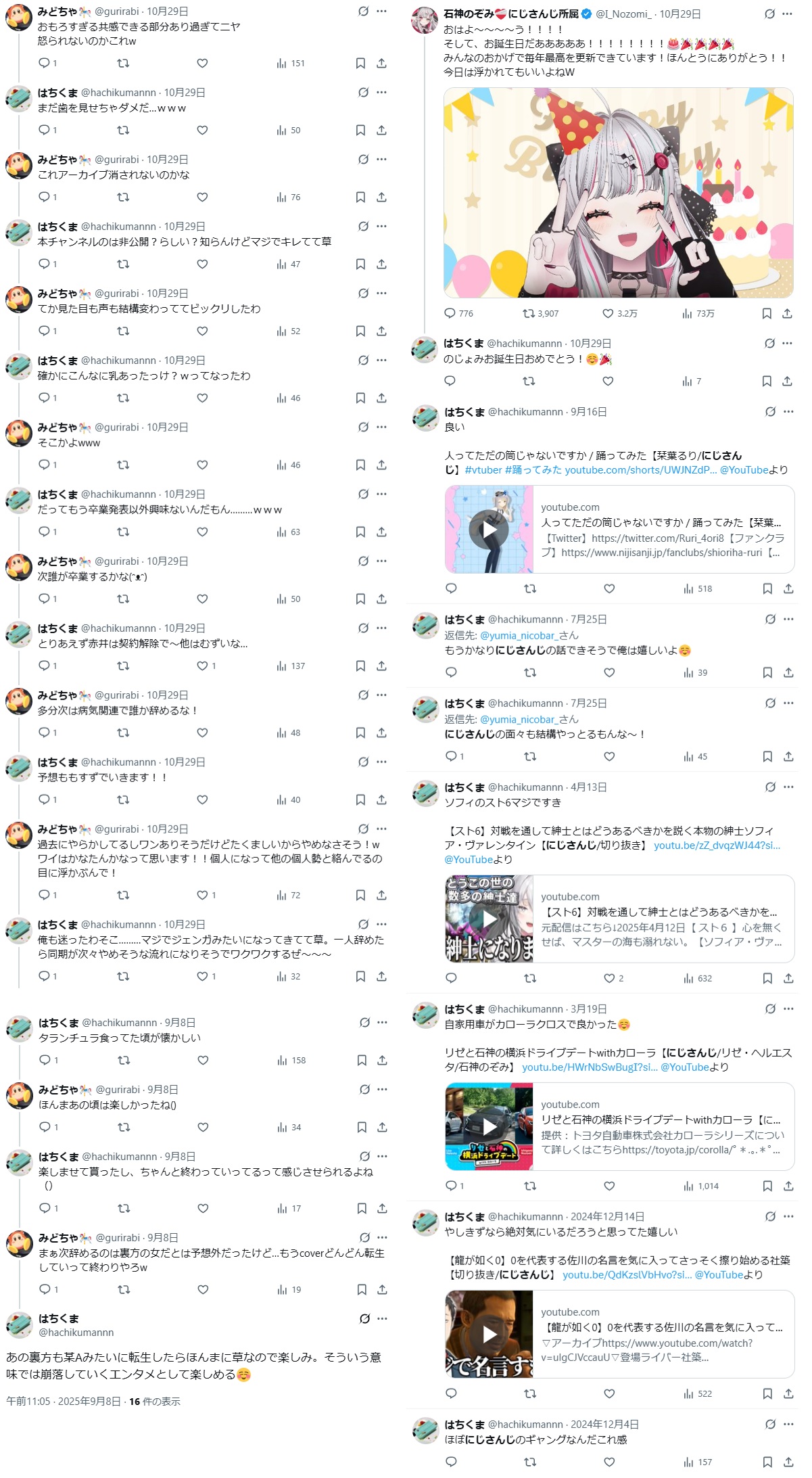Share the ソフィのスト6マジですき tweet
812x1478 pixels.
tap(788, 978)
